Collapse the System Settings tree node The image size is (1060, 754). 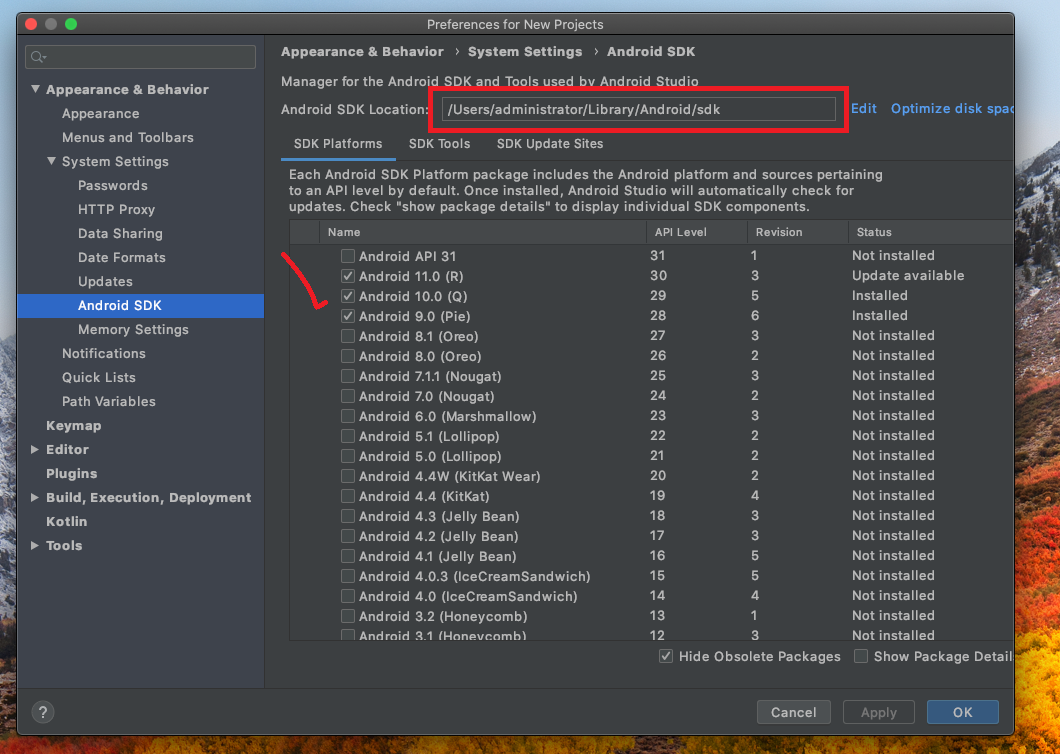coord(51,161)
